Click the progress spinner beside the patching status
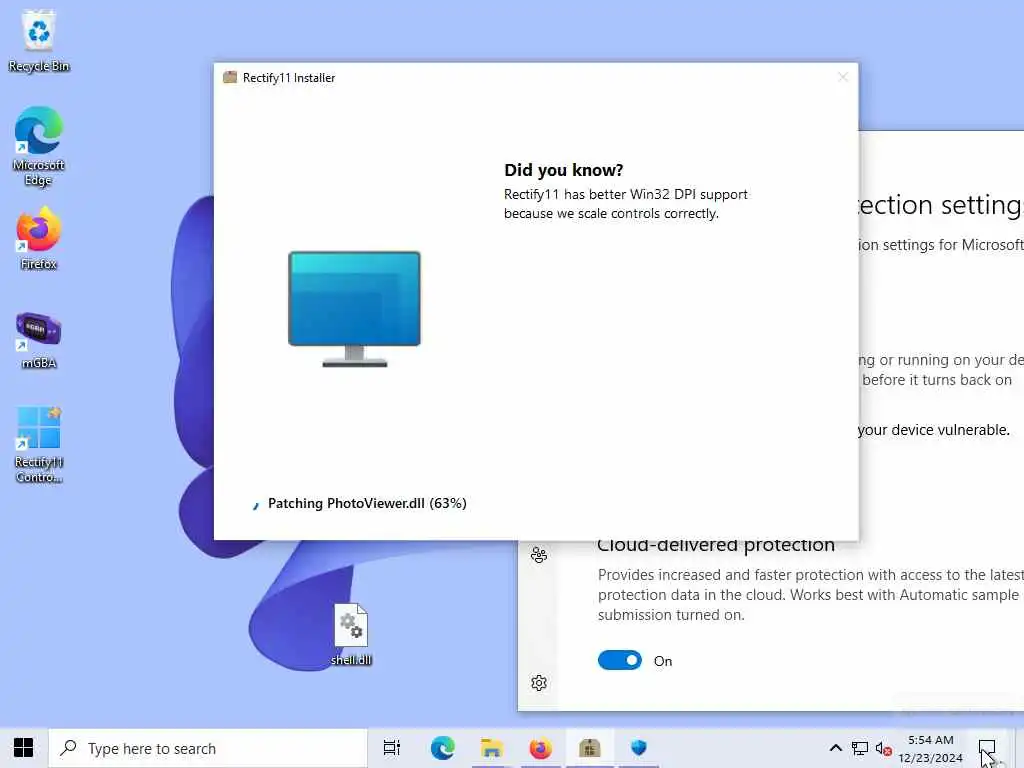The image size is (1024, 768). click(255, 505)
